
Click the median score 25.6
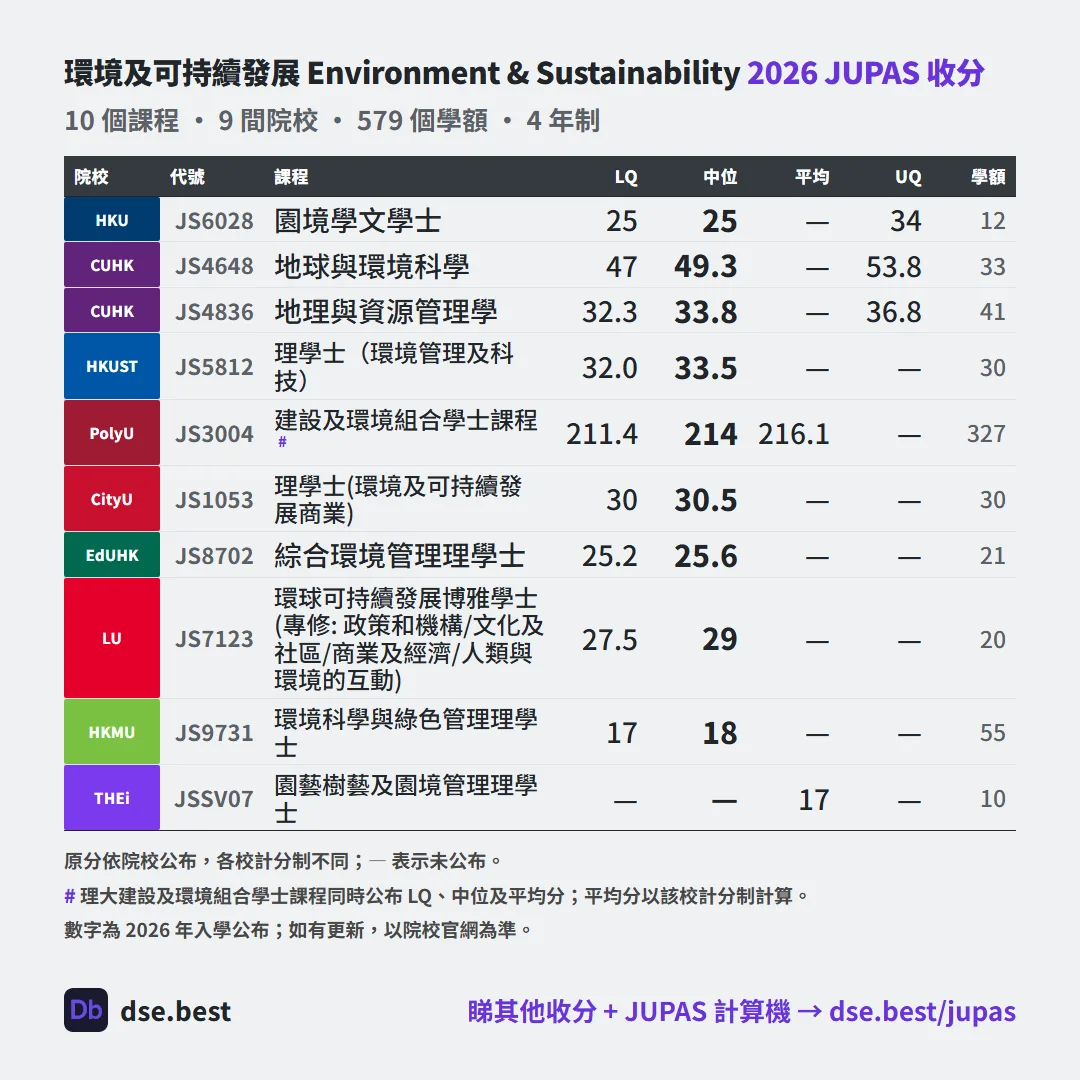(x=705, y=557)
